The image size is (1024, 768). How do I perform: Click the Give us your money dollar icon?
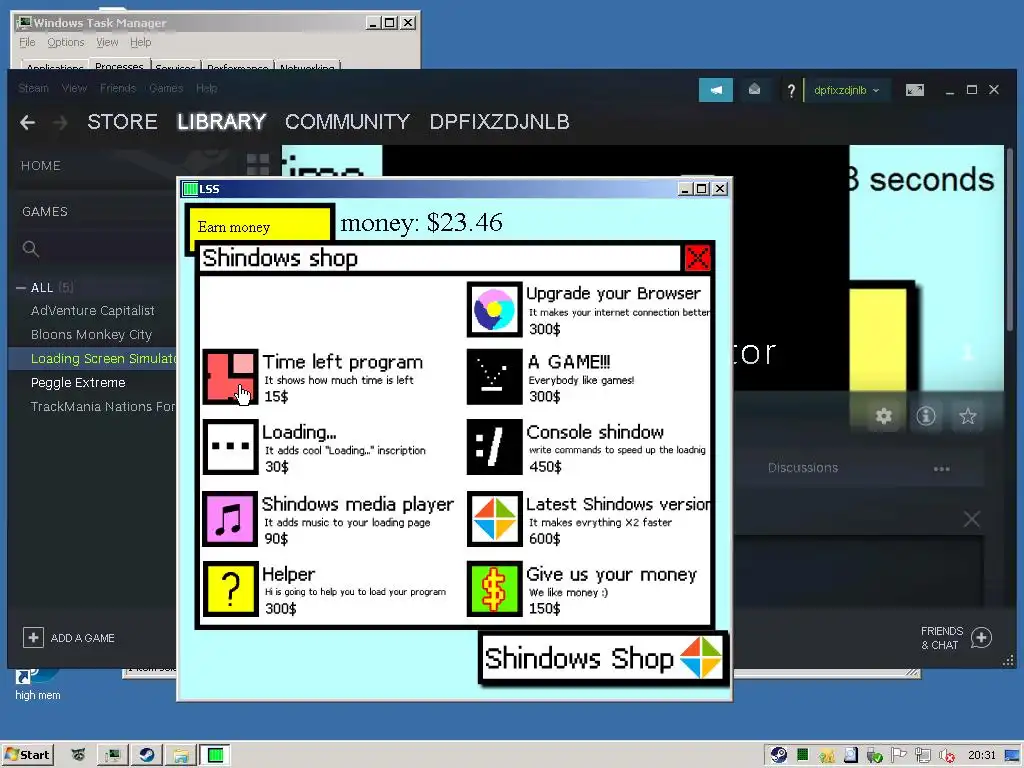tap(494, 589)
